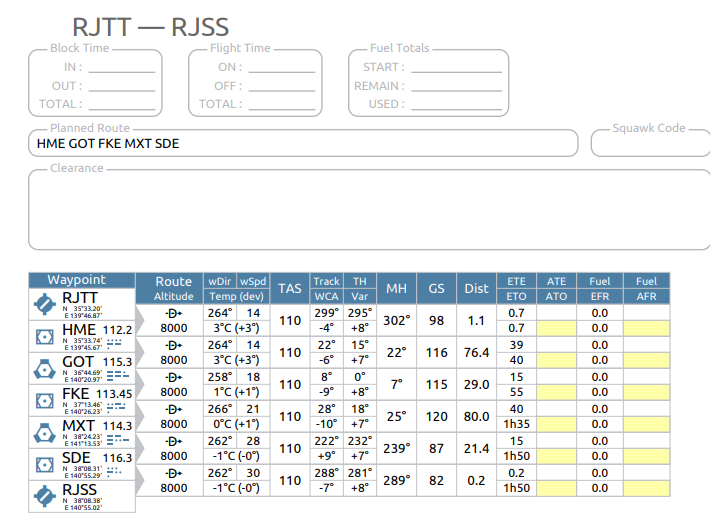The height and width of the screenshot is (523, 710).
Task: Click the Fuel Totals USED field
Action: 456,104
